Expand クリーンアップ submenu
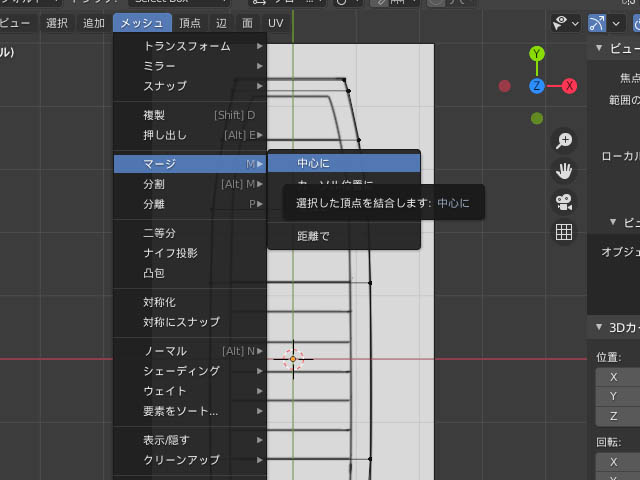640x480 pixels. [190, 460]
